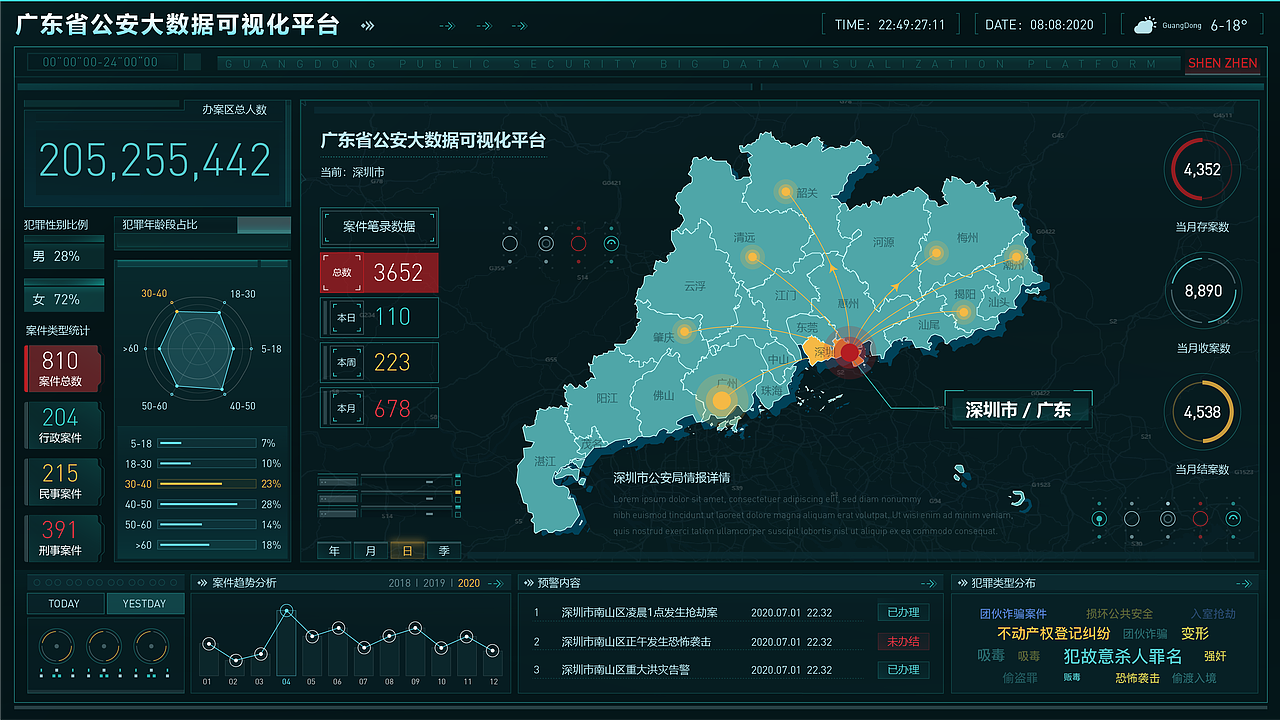Click month 04 peak point on trend chart
This screenshot has height=720, width=1280.
pyautogui.click(x=286, y=610)
